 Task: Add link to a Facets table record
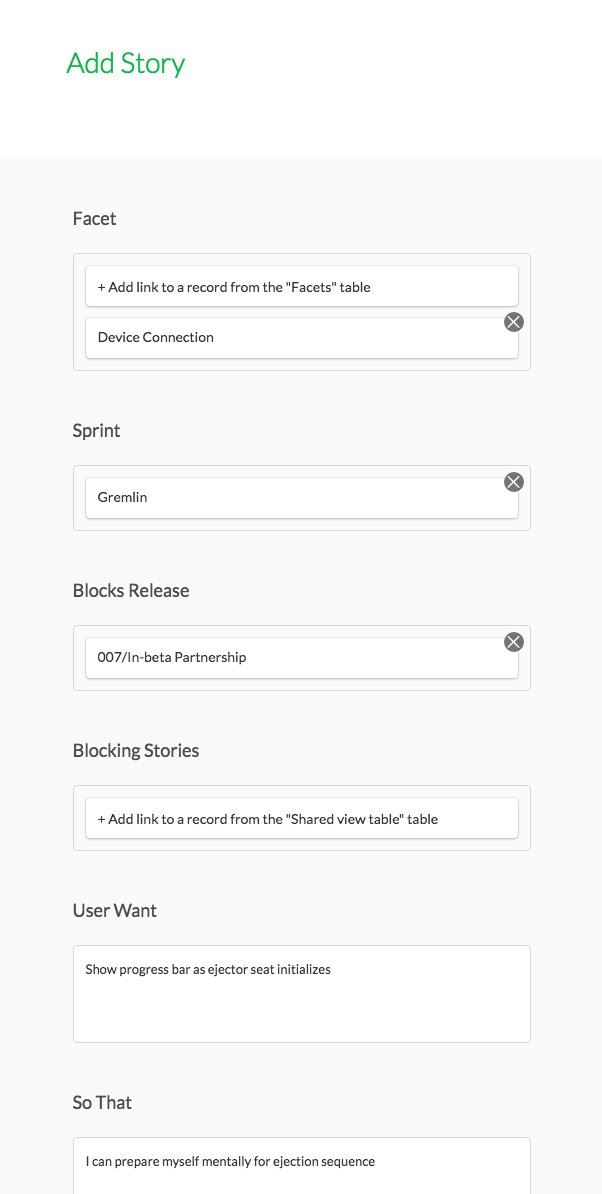(x=302, y=286)
